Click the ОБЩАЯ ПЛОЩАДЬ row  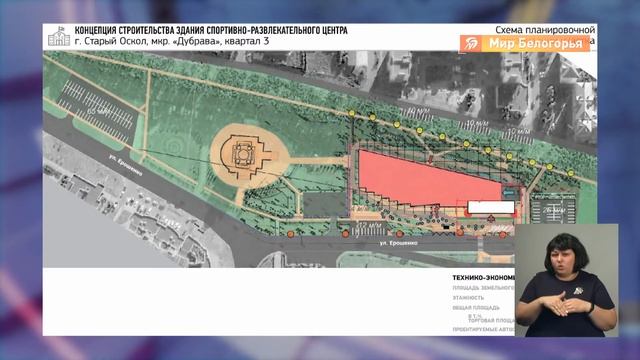click(476, 308)
